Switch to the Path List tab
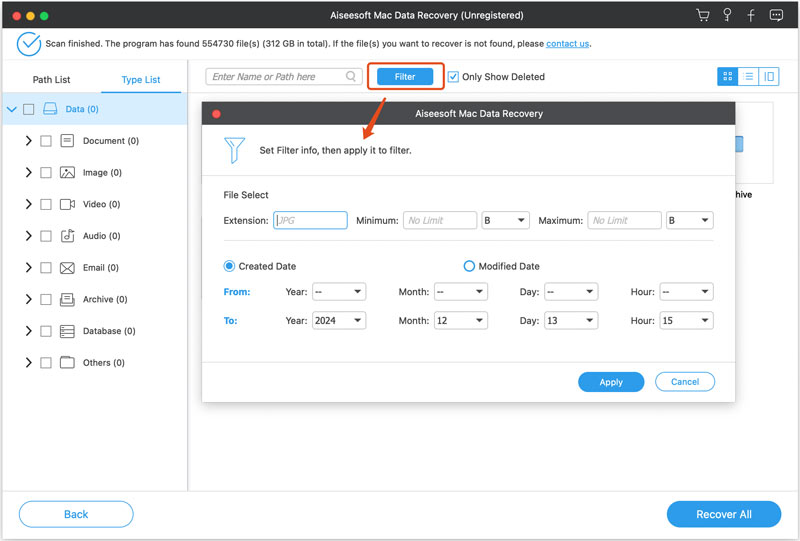The width and height of the screenshot is (800, 541). pos(51,80)
